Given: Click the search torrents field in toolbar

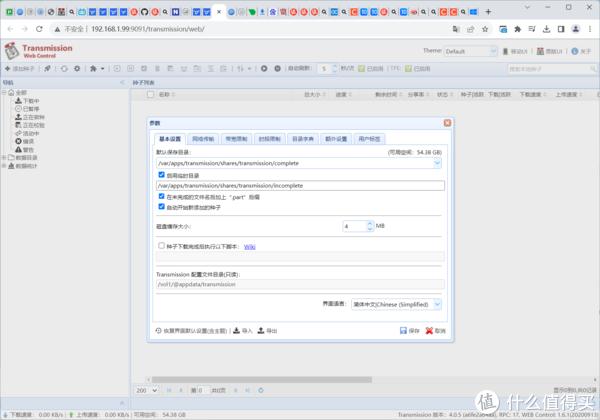Looking at the screenshot, I should [551, 69].
